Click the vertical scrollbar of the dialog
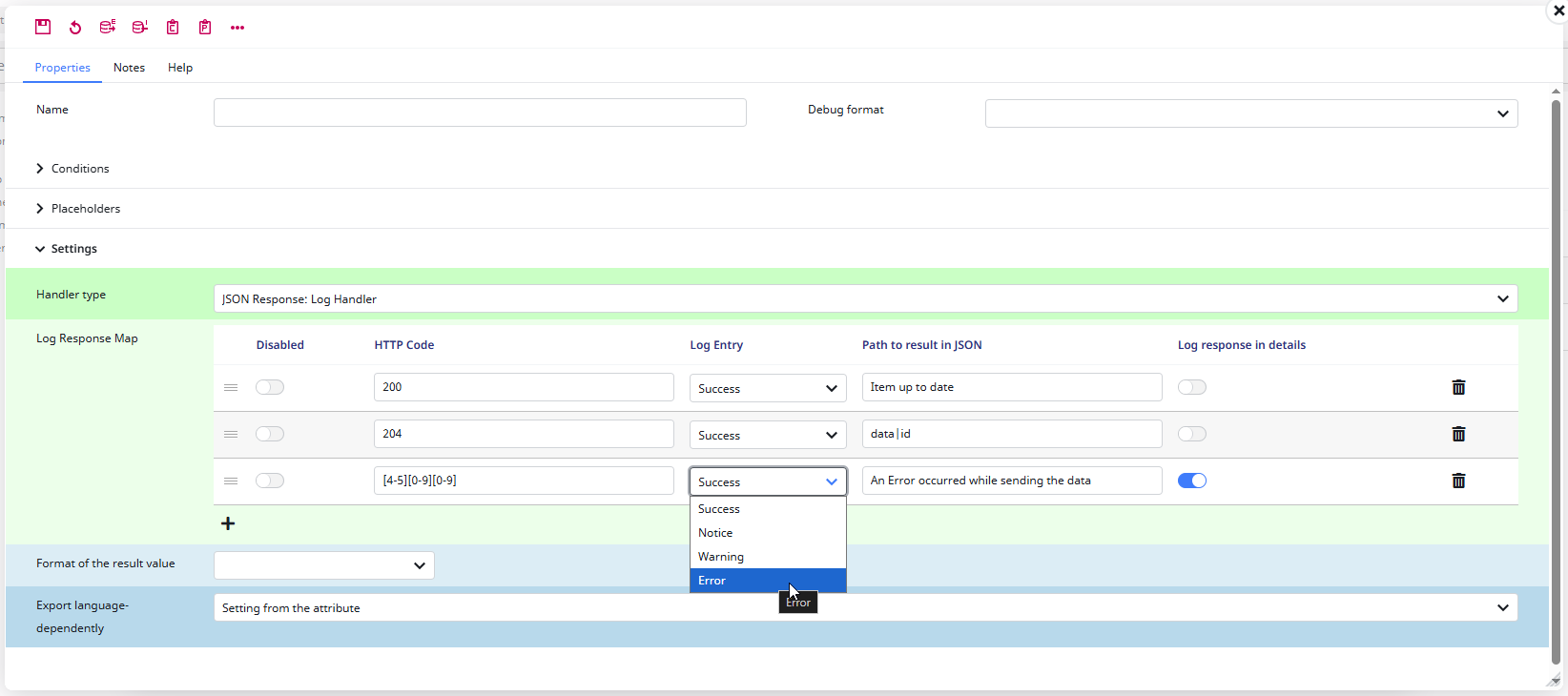The width and height of the screenshot is (1568, 696). pos(1556,381)
